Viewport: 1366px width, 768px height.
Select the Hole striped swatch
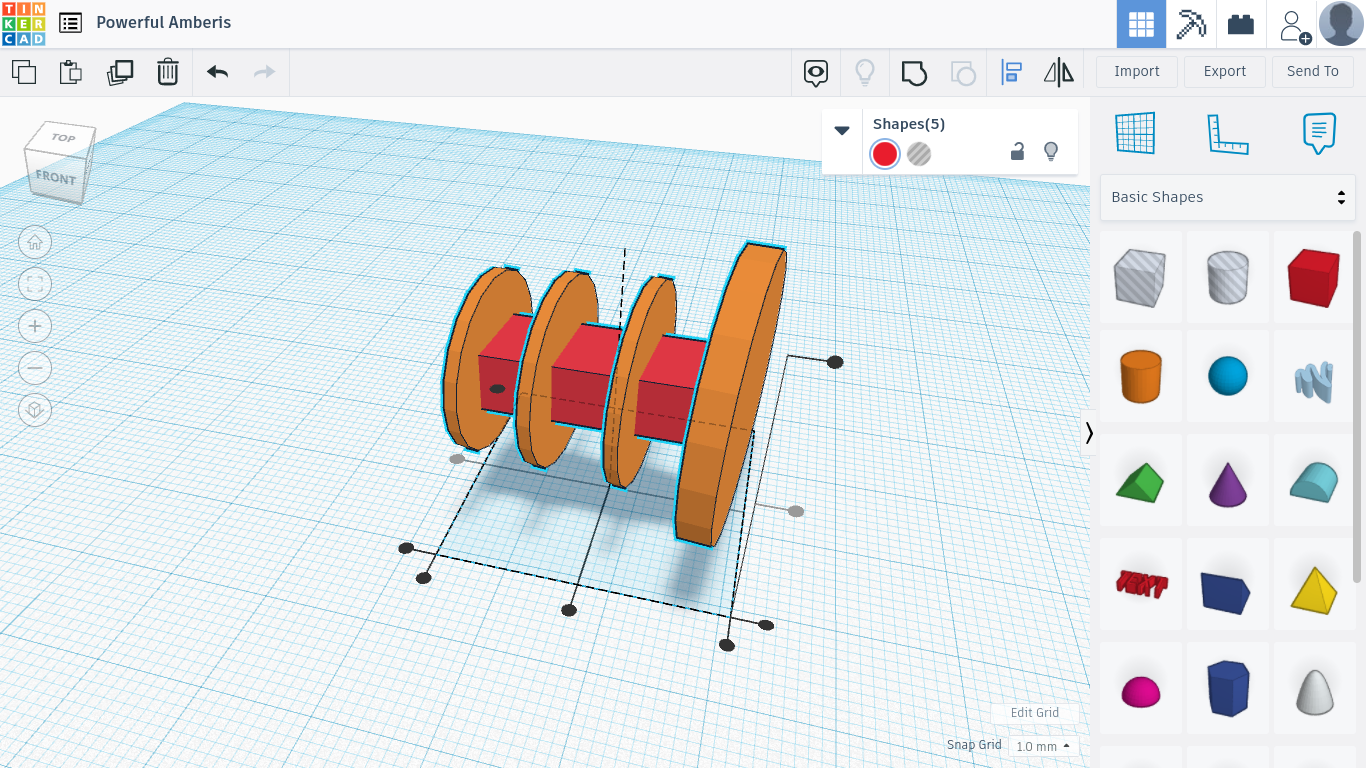[x=919, y=154]
